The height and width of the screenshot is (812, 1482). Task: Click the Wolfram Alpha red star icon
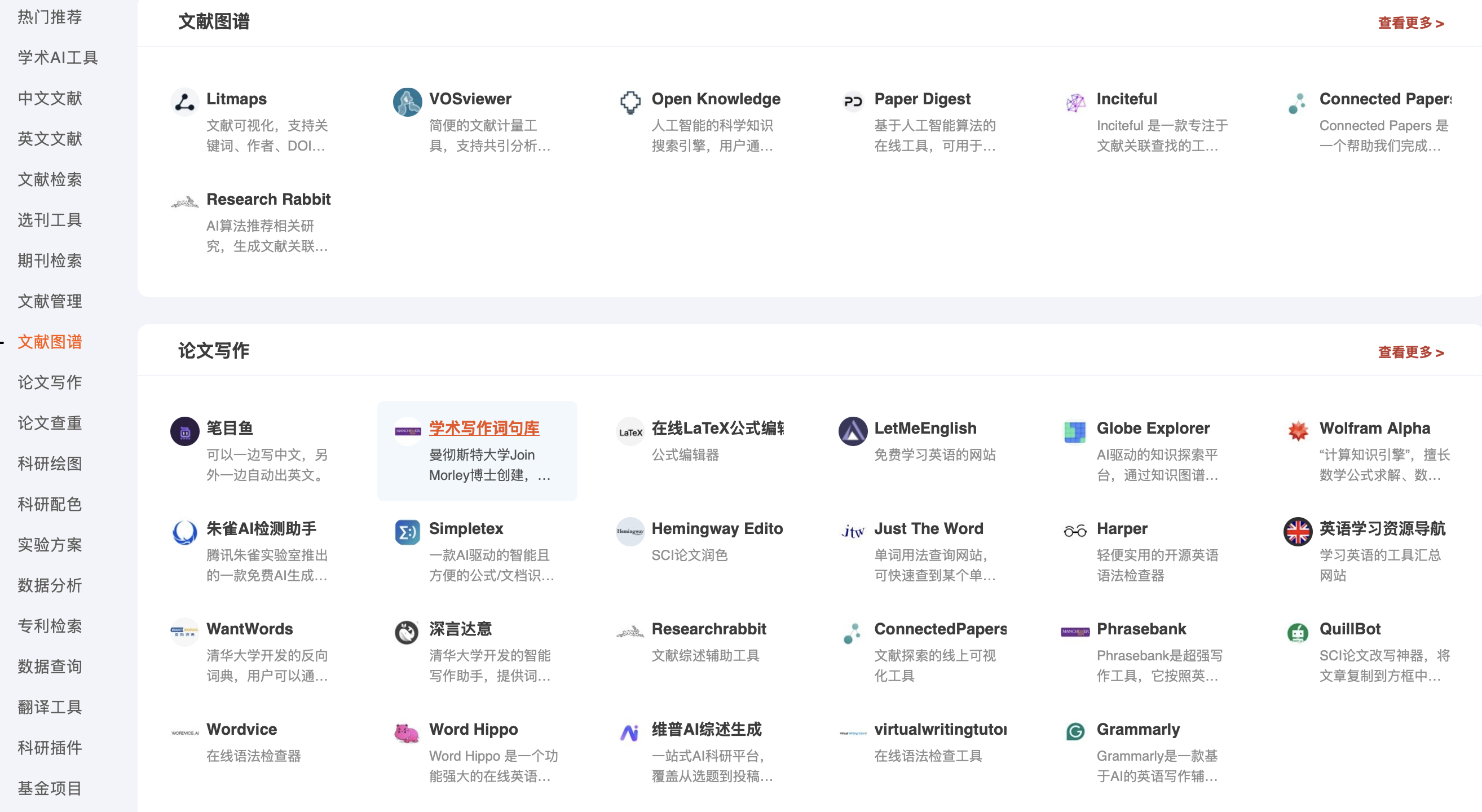(1298, 431)
